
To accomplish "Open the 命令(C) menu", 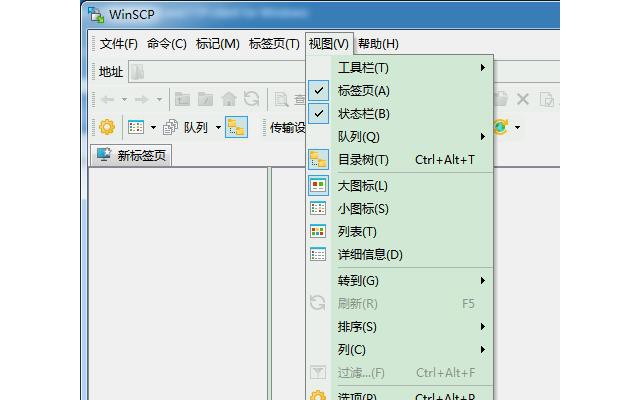I will 167,44.
